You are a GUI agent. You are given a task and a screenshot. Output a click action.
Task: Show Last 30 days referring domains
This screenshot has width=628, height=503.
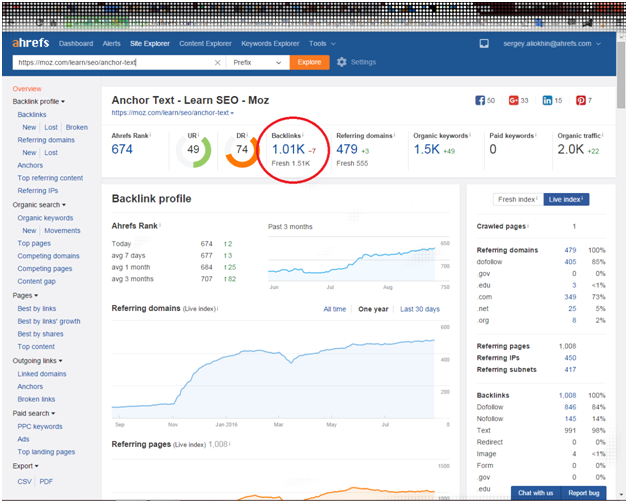pyautogui.click(x=420, y=309)
